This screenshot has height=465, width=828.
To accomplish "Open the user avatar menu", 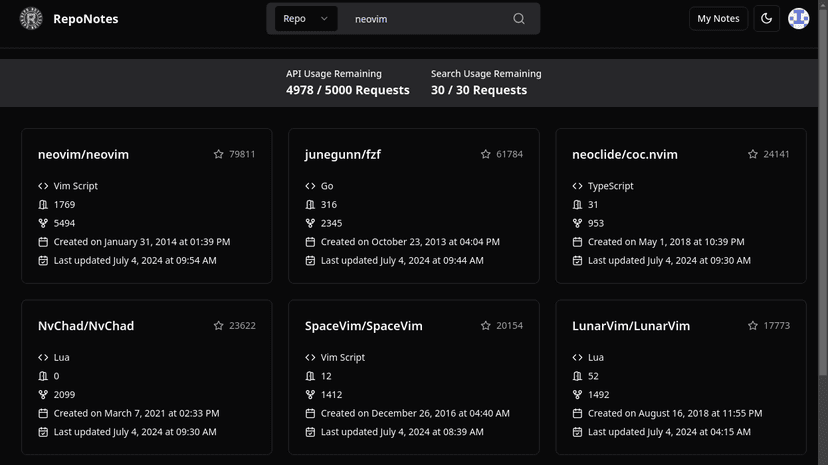I will click(x=798, y=18).
